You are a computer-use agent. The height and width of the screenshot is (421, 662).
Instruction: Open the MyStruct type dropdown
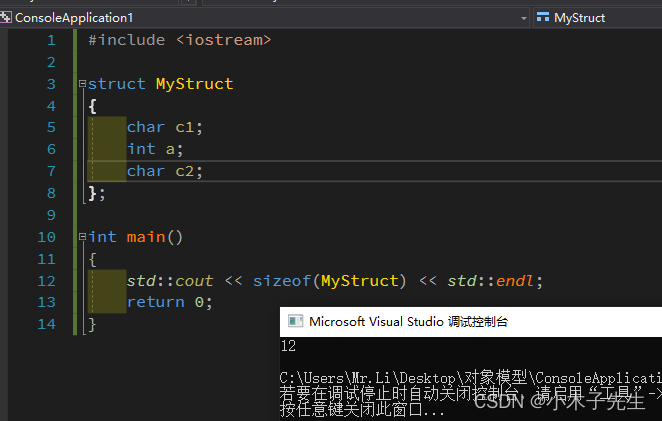point(598,18)
